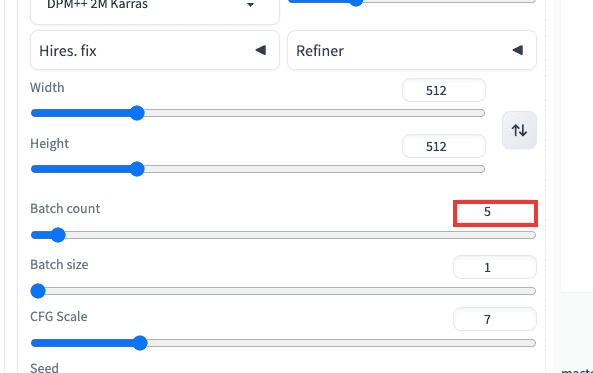Image resolution: width=593 pixels, height=373 pixels.
Task: Expand the Refiner triangle arrow
Action: coord(518,50)
